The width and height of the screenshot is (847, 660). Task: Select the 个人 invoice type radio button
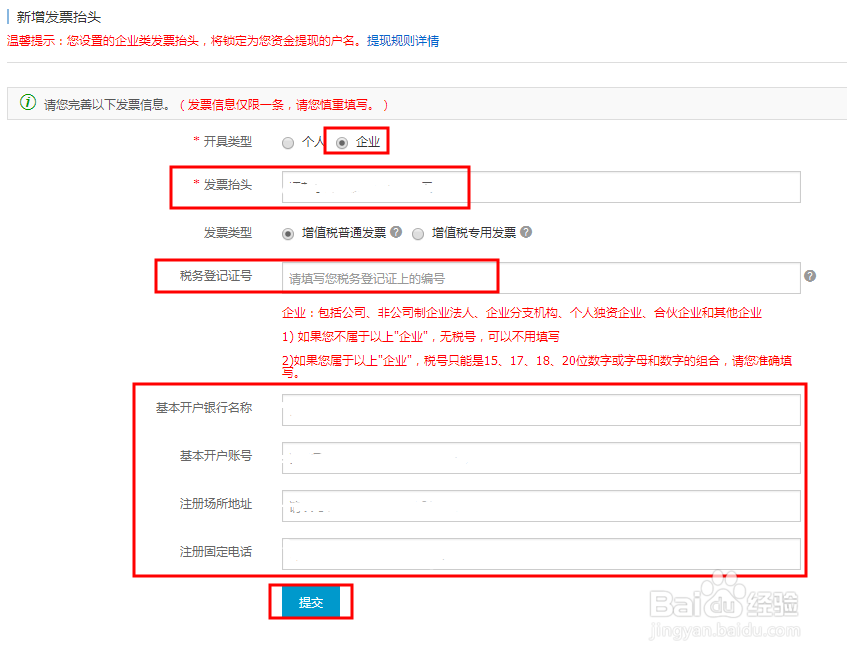point(288,141)
